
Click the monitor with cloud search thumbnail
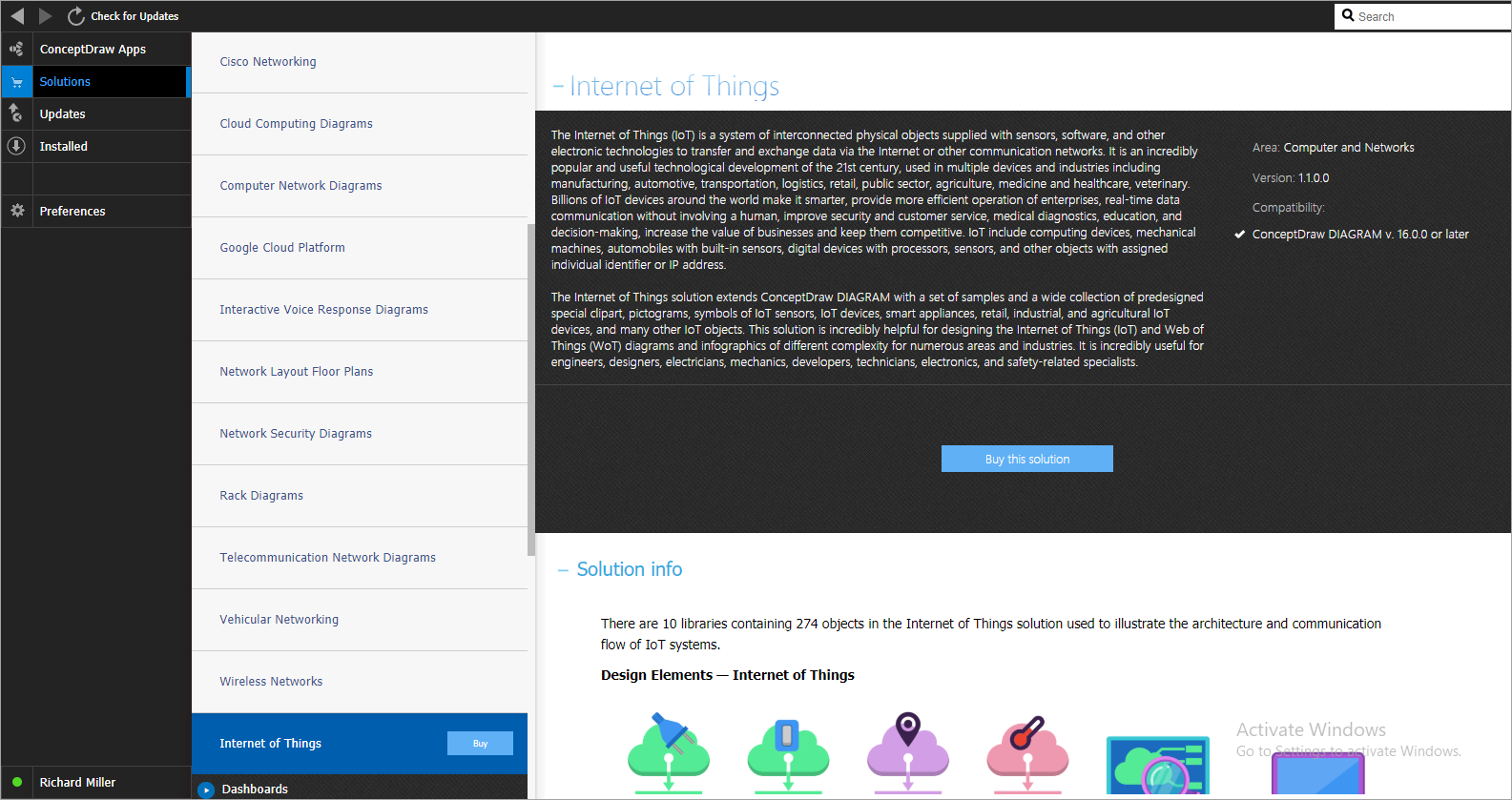pos(1158,766)
